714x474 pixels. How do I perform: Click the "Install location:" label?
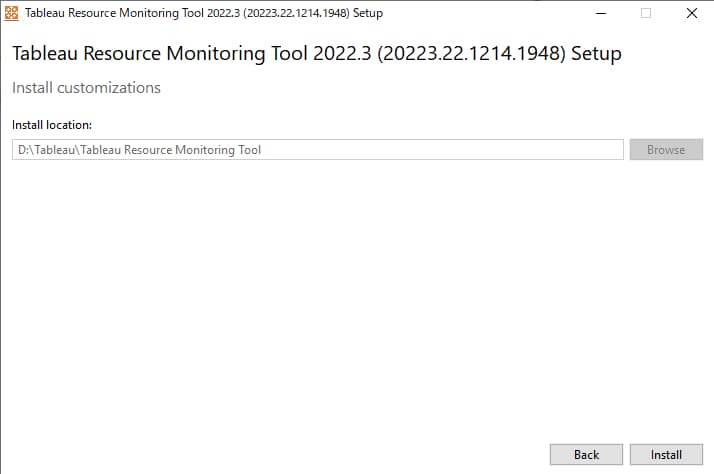coord(52,125)
